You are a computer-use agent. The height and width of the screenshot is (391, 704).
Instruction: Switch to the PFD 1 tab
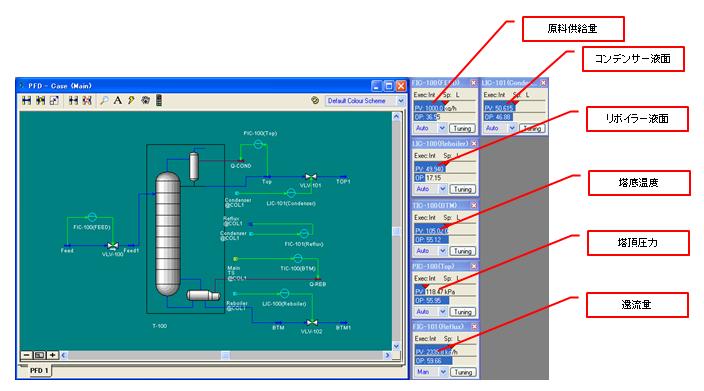[39, 371]
